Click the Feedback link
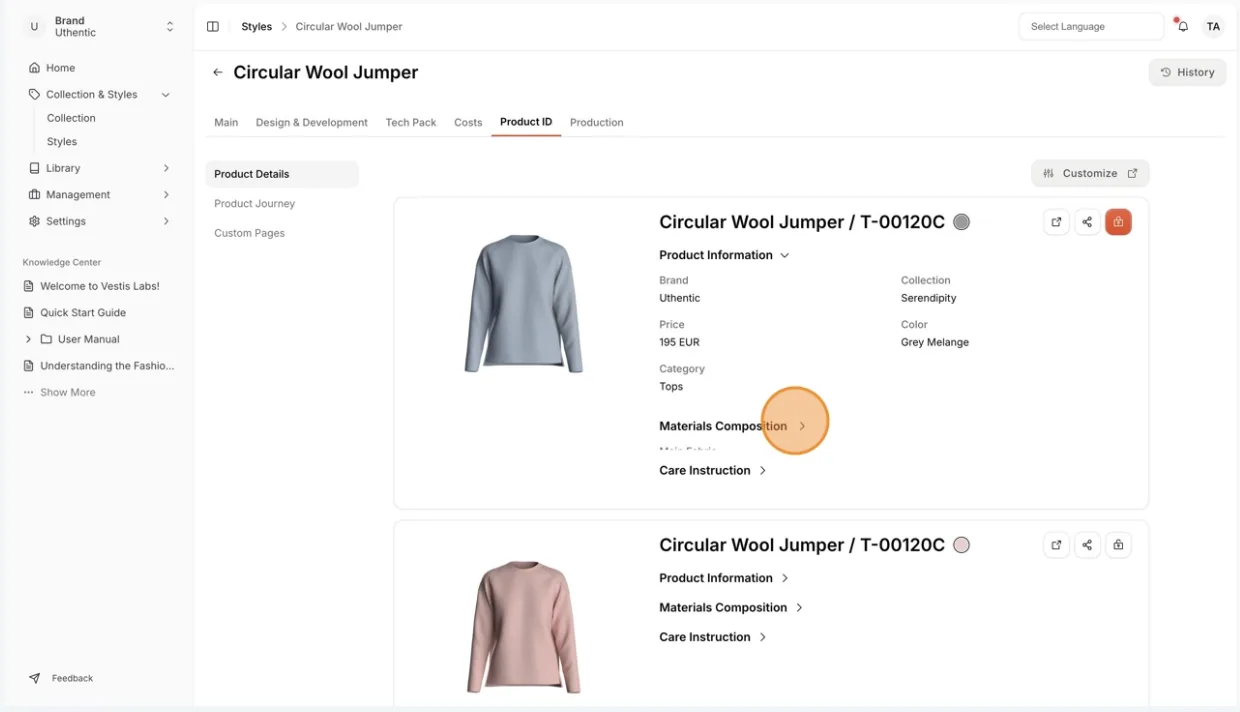Screen dimensions: 1240x712 (72, 678)
